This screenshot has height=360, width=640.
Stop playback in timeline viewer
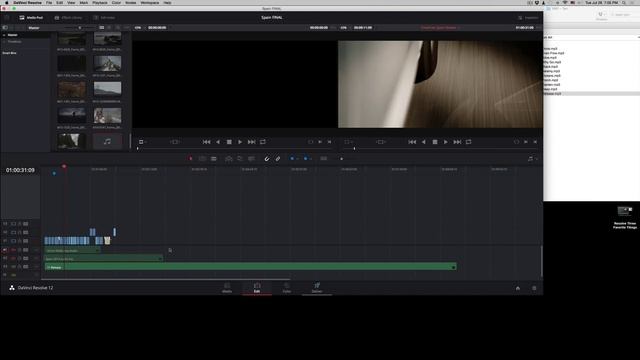[435, 142]
